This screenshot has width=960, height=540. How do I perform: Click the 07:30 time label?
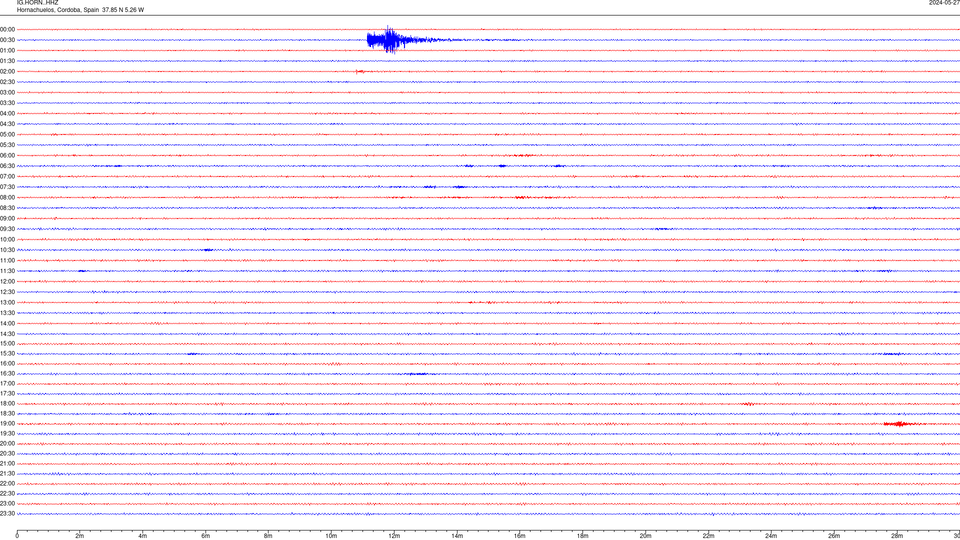tap(7, 187)
